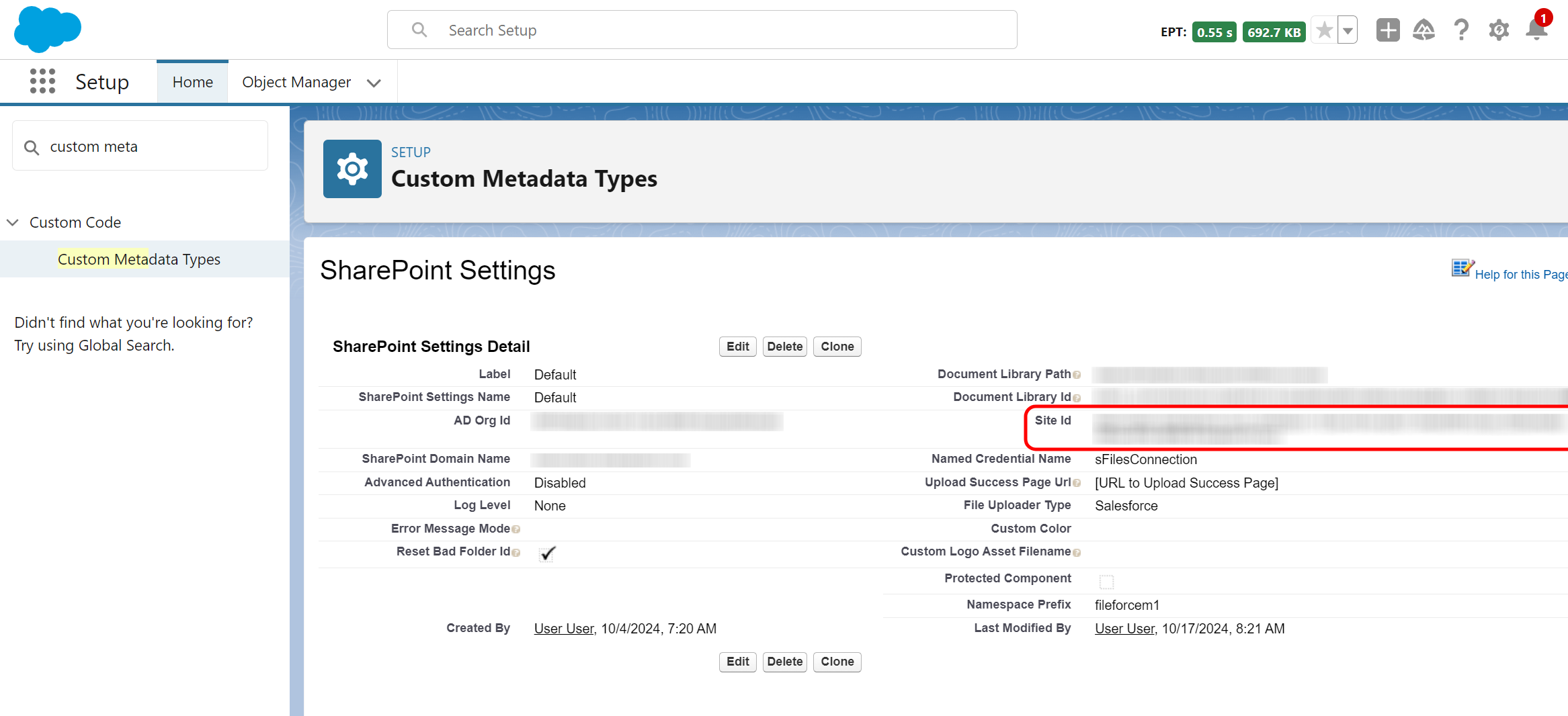
Task: Click the Setup app name label
Action: click(102, 82)
